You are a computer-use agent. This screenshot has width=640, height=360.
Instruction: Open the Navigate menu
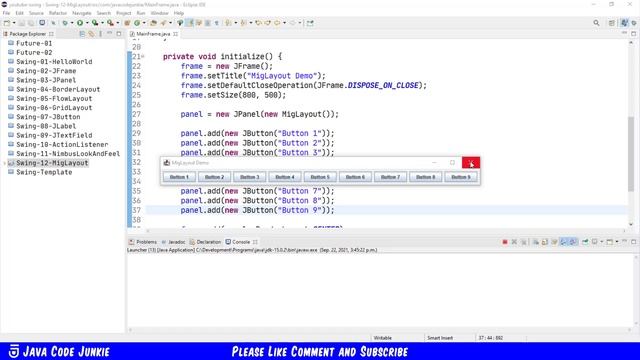click(82, 13)
